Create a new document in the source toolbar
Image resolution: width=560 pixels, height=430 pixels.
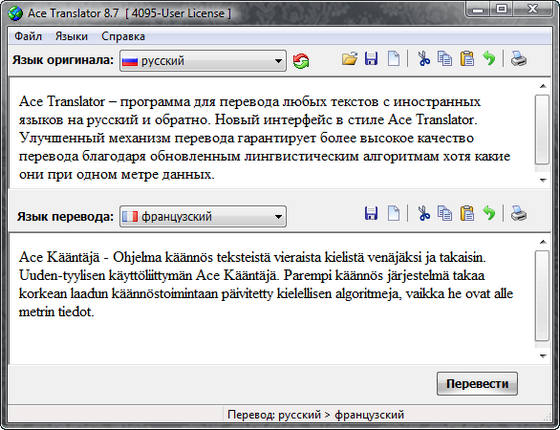(x=394, y=58)
